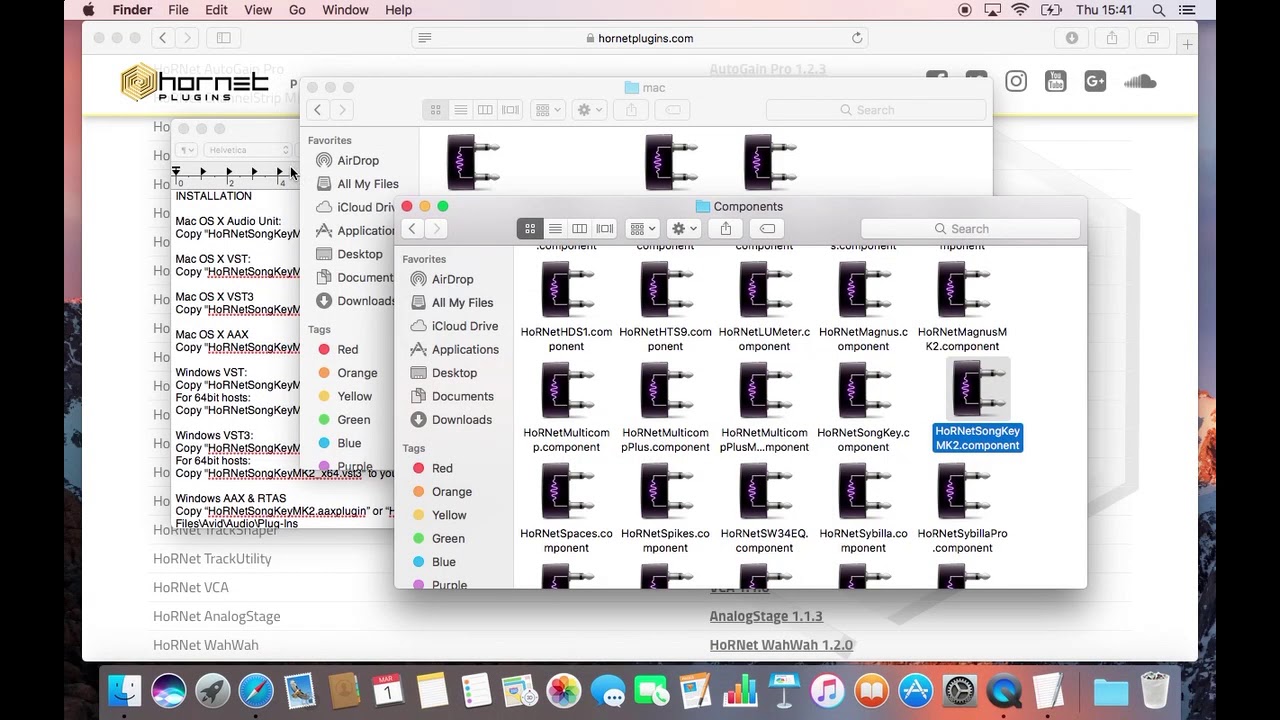Select AirDrop in the mac window sidebar
This screenshot has height=720, width=1280.
[347, 160]
